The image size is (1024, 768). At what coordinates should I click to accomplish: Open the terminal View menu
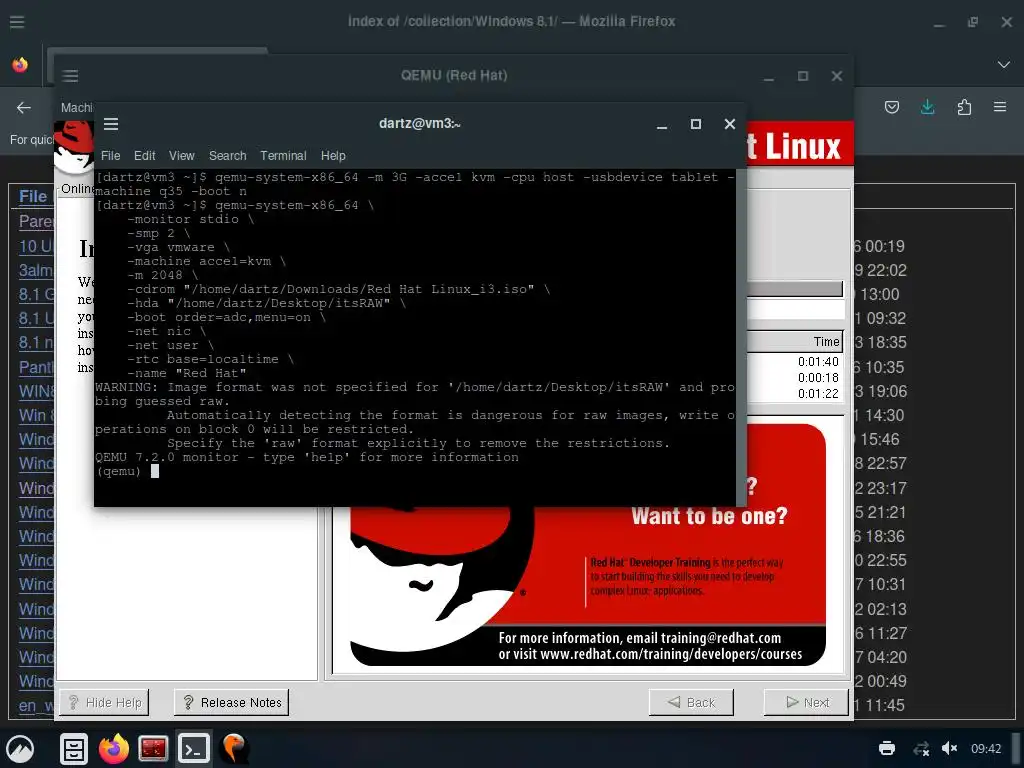182,155
